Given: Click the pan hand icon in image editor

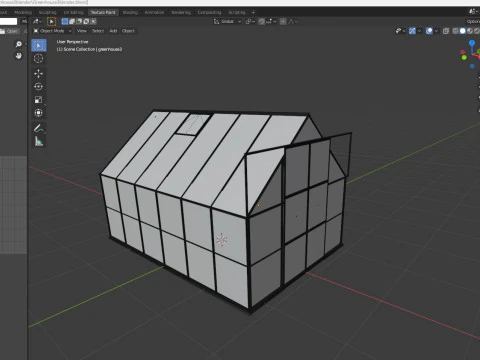Looking at the screenshot, I should pyautogui.click(x=19, y=56).
